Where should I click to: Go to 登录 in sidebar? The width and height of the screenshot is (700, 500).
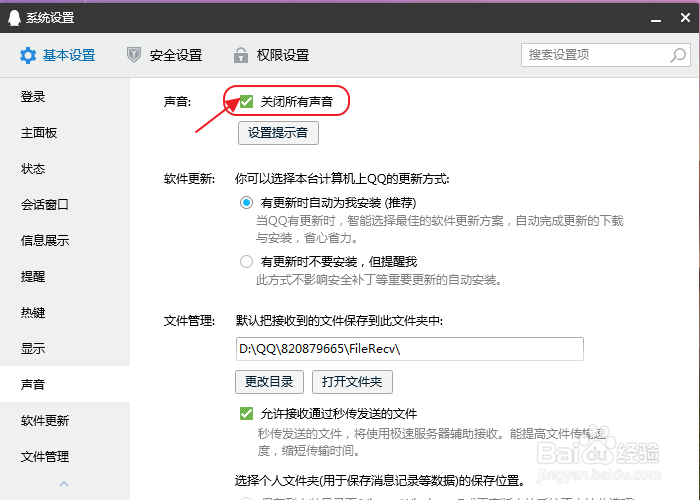[65, 96]
